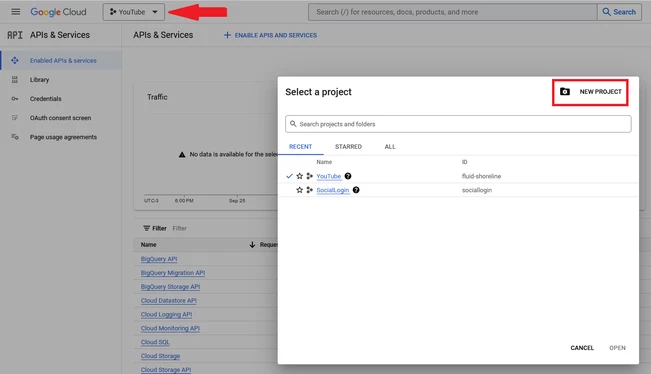This screenshot has height=374, width=651.
Task: Open Cloud Storage link
Action: pos(160,356)
